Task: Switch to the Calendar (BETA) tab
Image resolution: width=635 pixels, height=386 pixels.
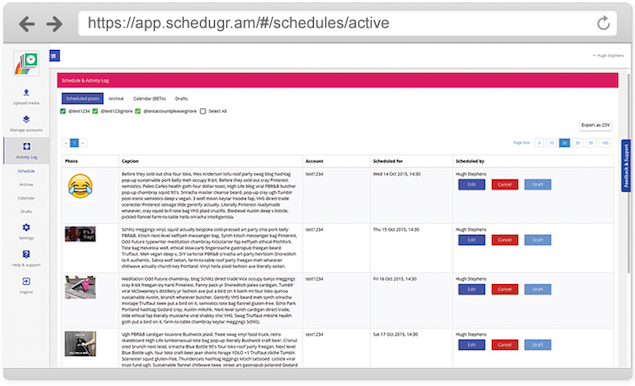Action: 149,98
